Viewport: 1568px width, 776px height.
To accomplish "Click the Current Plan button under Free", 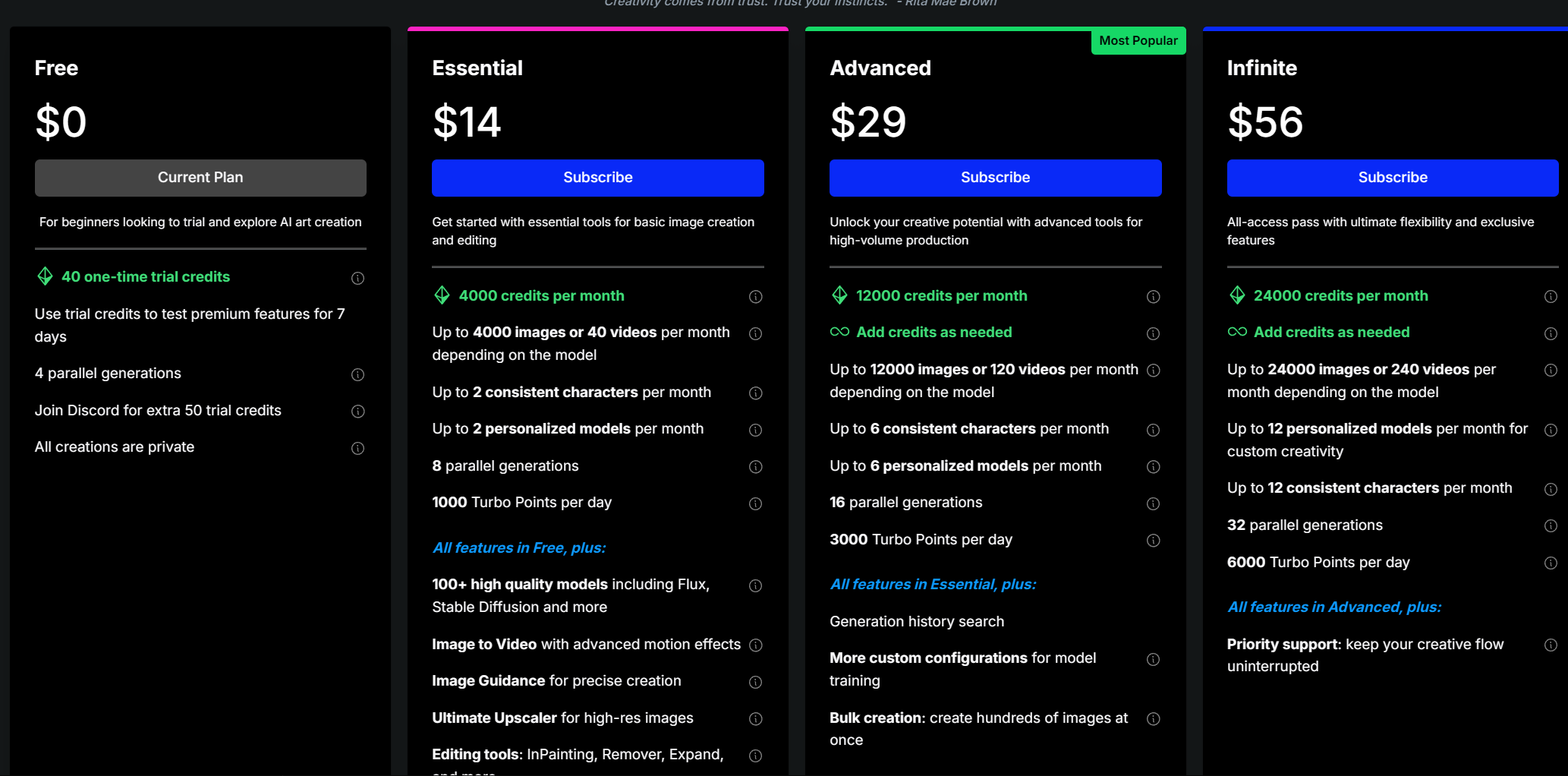I will pos(200,178).
